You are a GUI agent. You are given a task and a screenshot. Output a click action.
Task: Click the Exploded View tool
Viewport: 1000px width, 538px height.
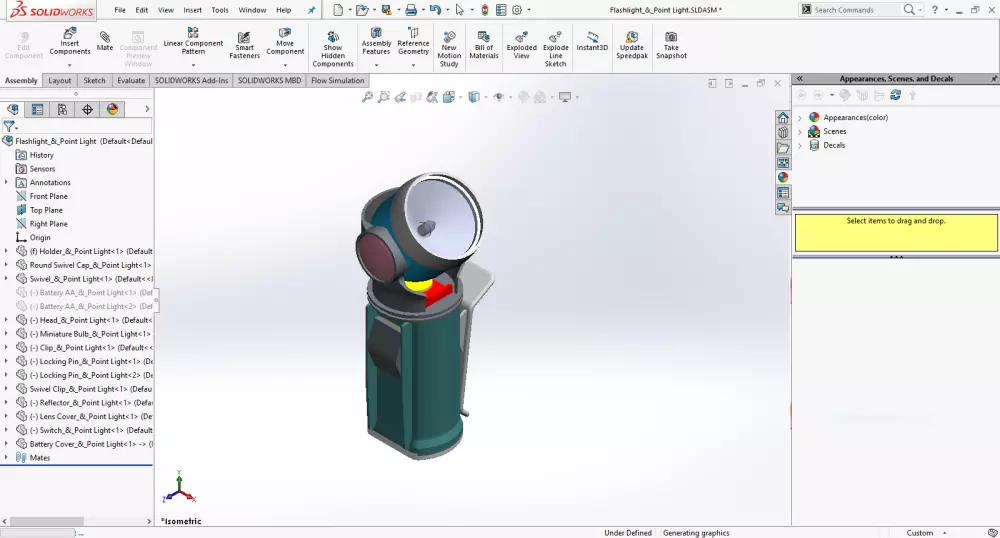tap(522, 45)
